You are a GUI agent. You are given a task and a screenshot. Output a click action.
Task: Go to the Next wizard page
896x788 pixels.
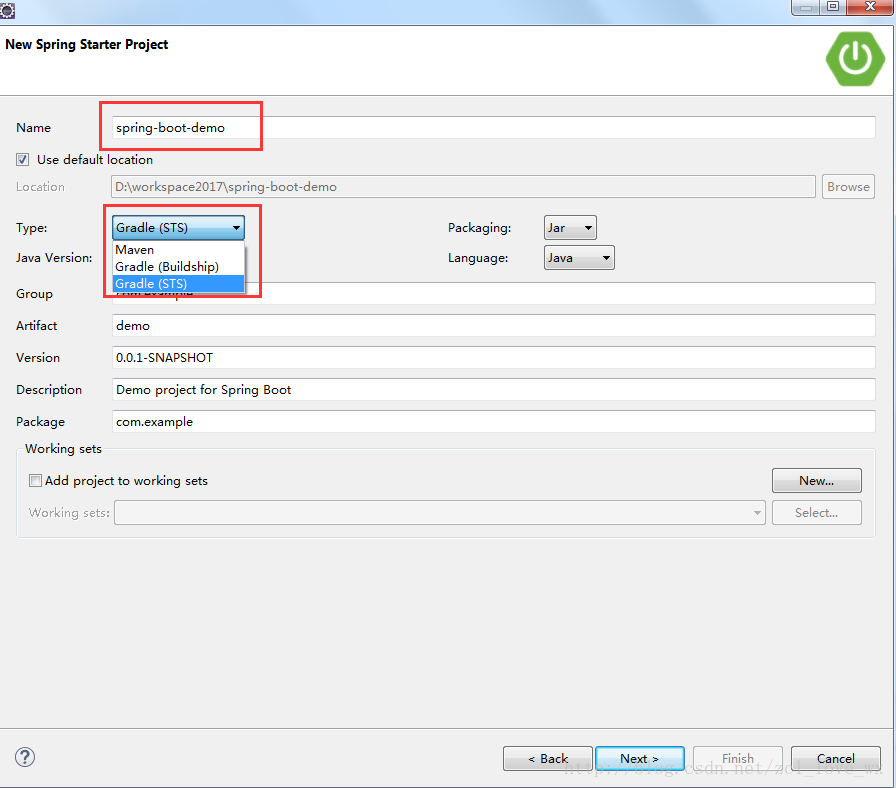point(639,758)
